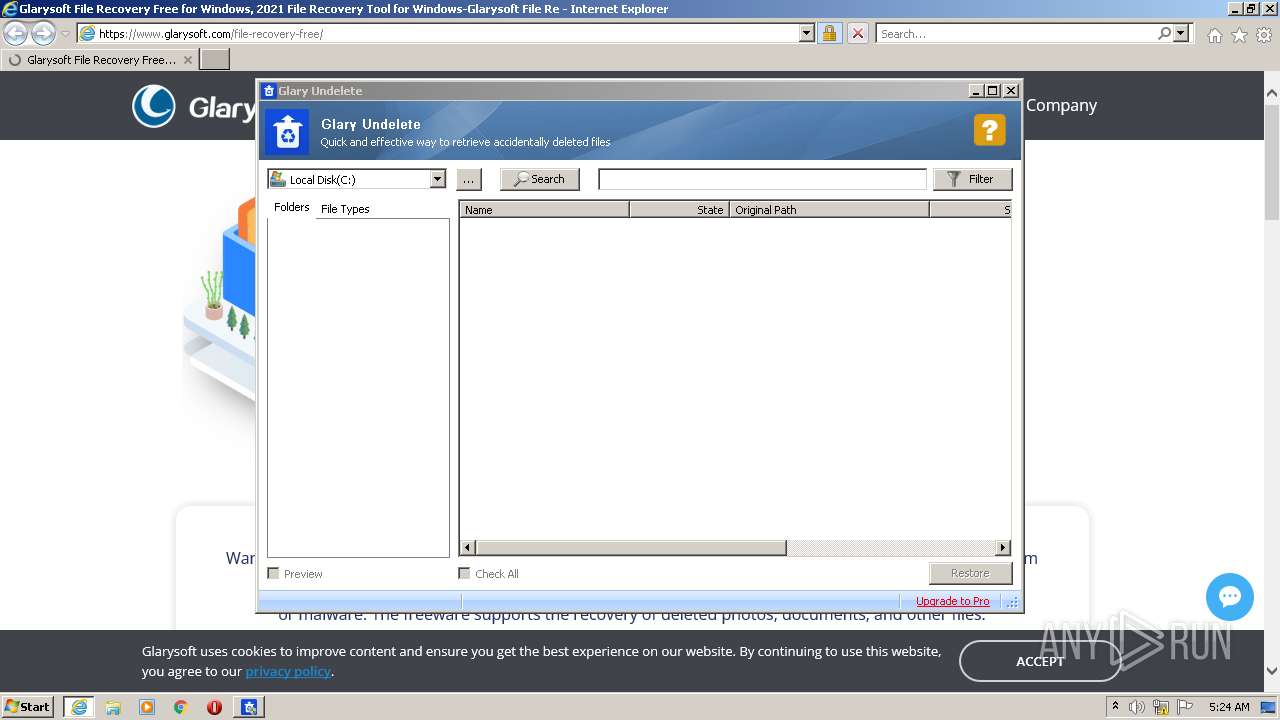Expand the IE search provider dropdown
Screen dimensions: 1280x720
[x=1182, y=33]
